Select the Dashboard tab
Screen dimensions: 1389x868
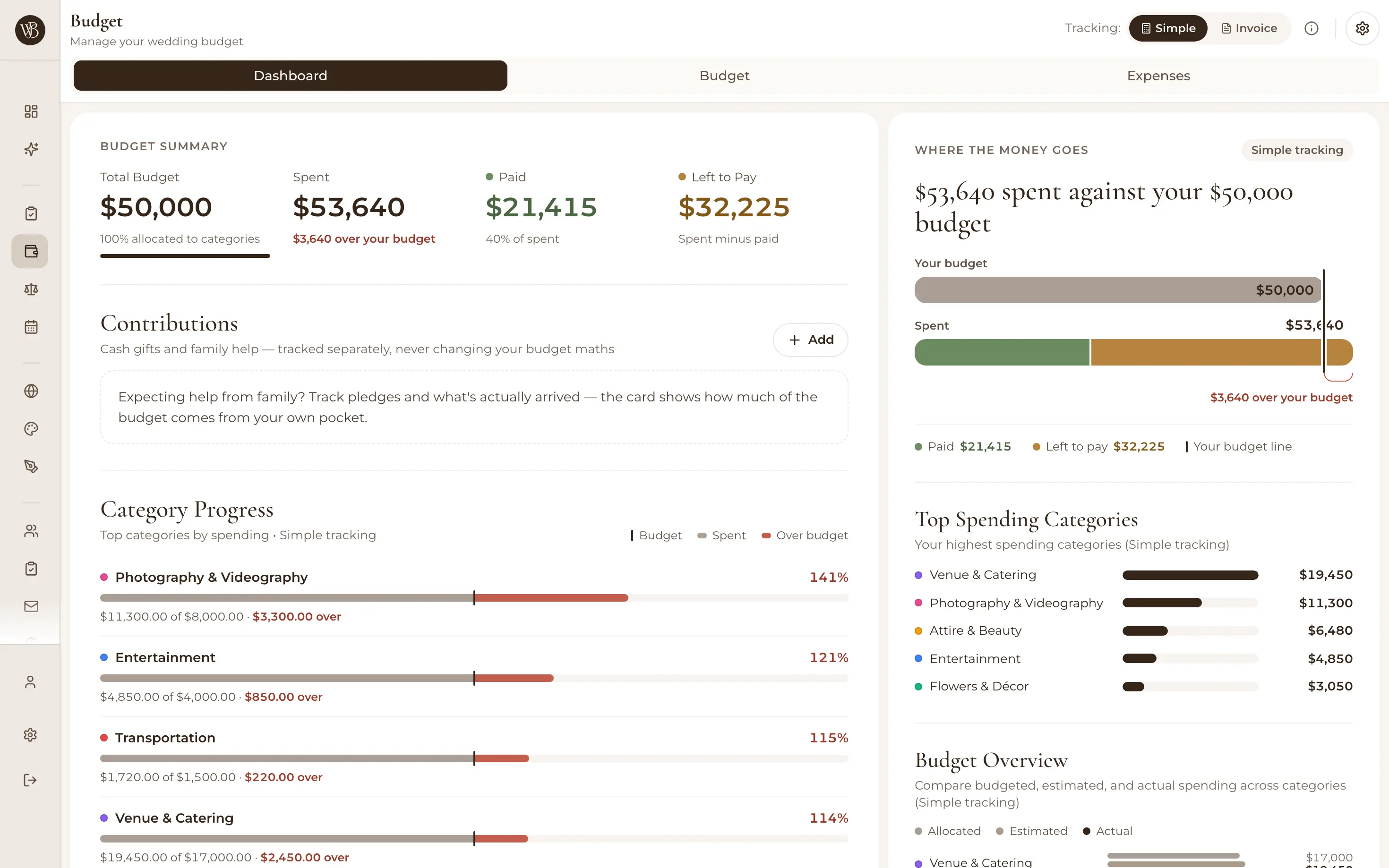(290, 76)
